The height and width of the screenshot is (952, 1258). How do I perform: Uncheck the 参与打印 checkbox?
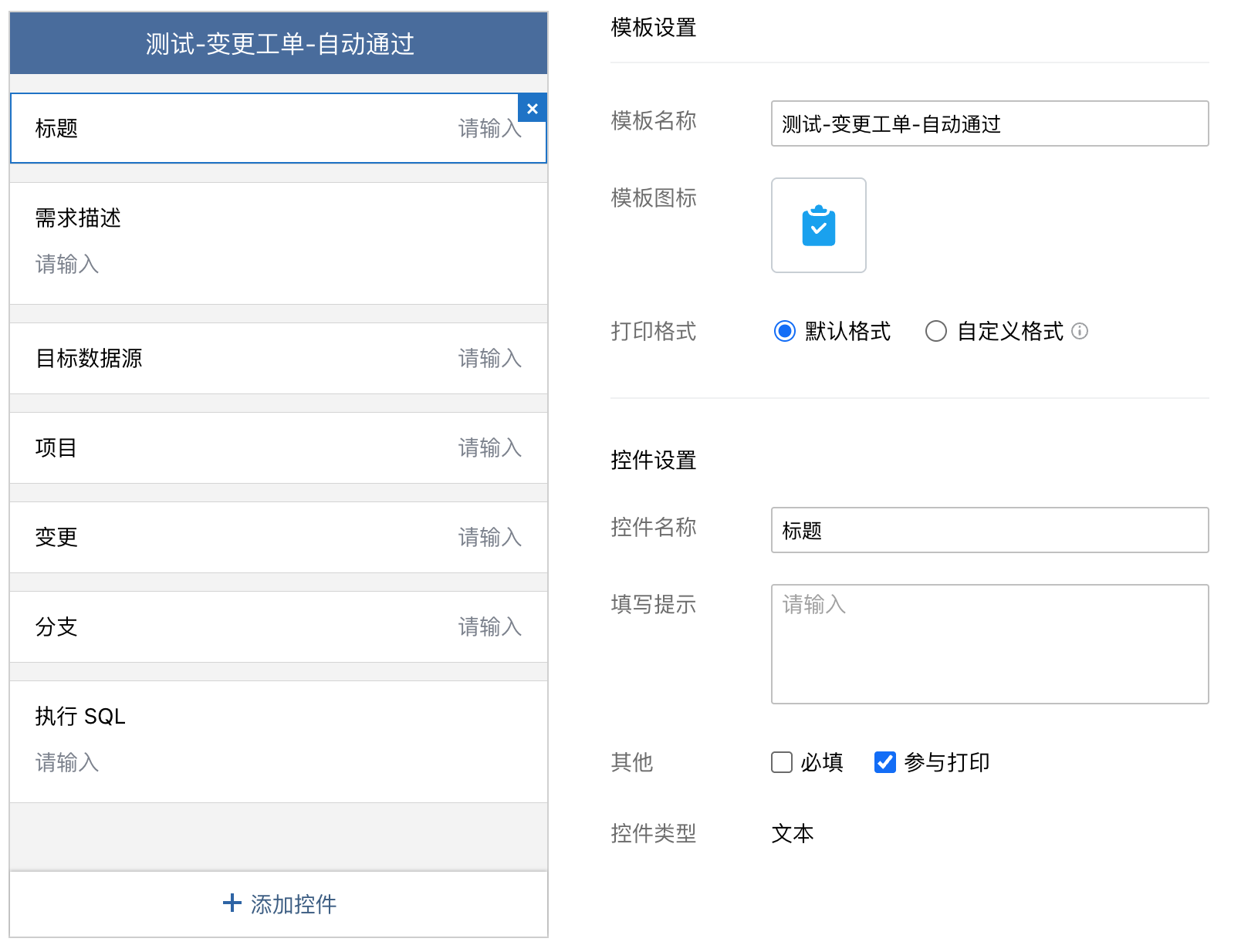point(884,762)
